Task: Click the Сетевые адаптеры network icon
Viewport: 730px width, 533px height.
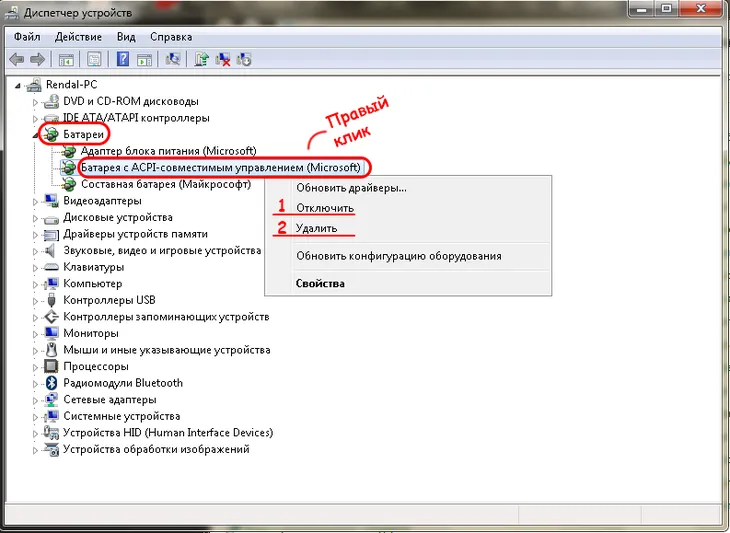Action: (x=51, y=399)
